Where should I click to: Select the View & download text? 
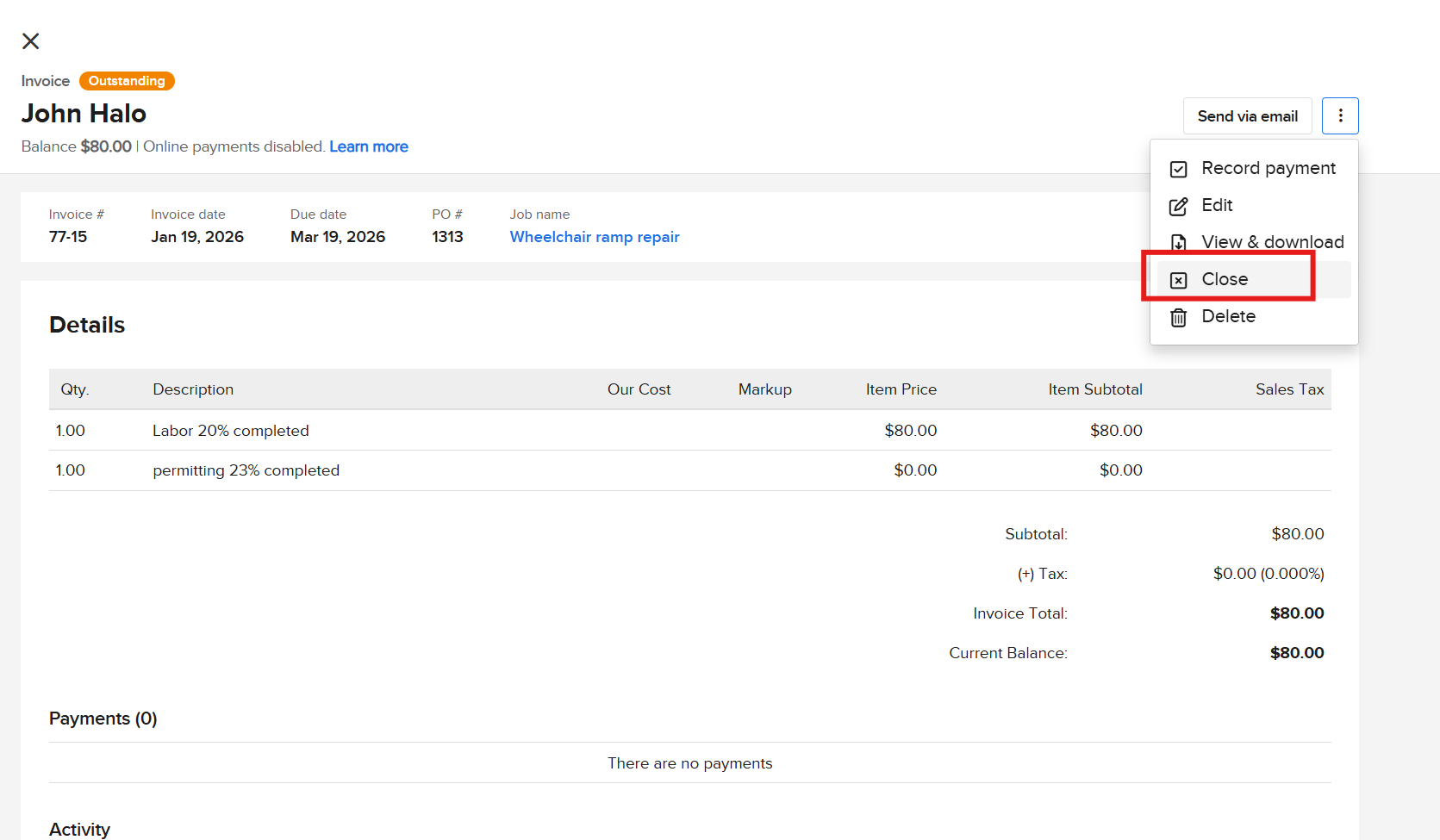[1272, 242]
